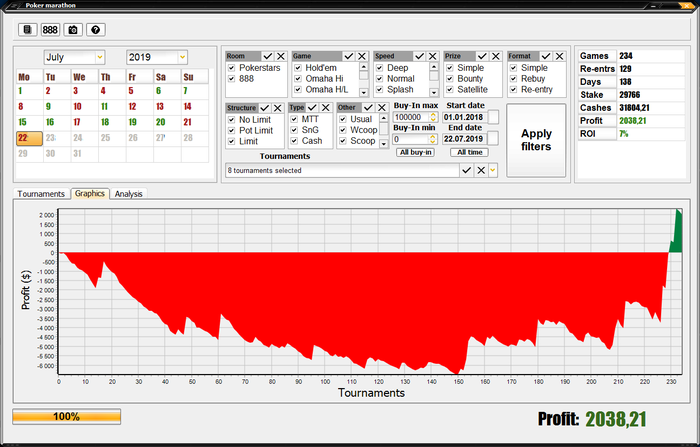Uncheck all in Other filter
The image size is (700, 447).
tap(382, 108)
